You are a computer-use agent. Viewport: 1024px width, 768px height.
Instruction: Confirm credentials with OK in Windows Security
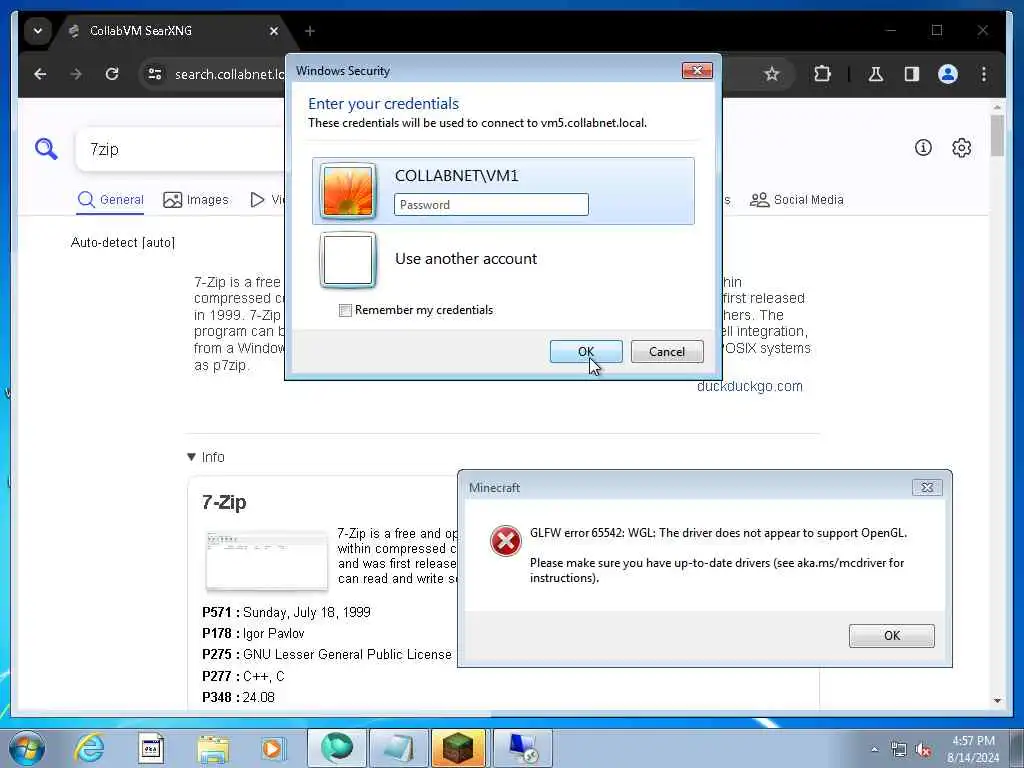[586, 351]
